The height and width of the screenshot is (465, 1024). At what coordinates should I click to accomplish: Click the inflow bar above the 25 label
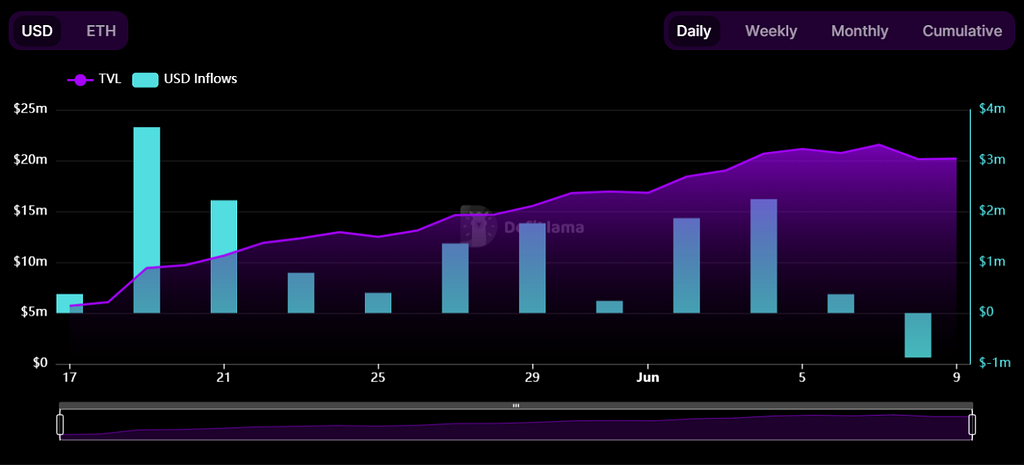coord(378,303)
